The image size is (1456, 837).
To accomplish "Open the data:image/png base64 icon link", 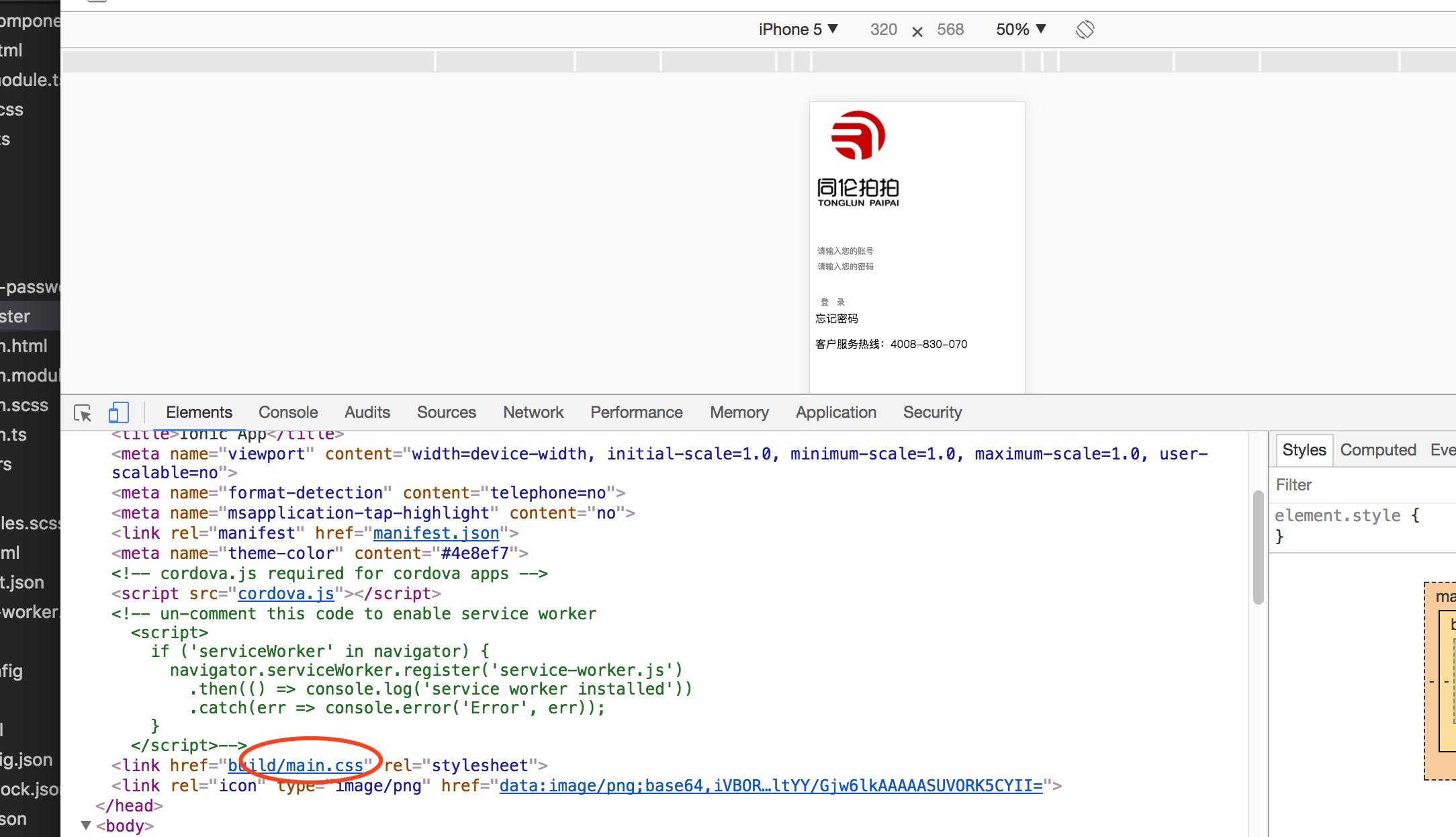I will [x=771, y=786].
